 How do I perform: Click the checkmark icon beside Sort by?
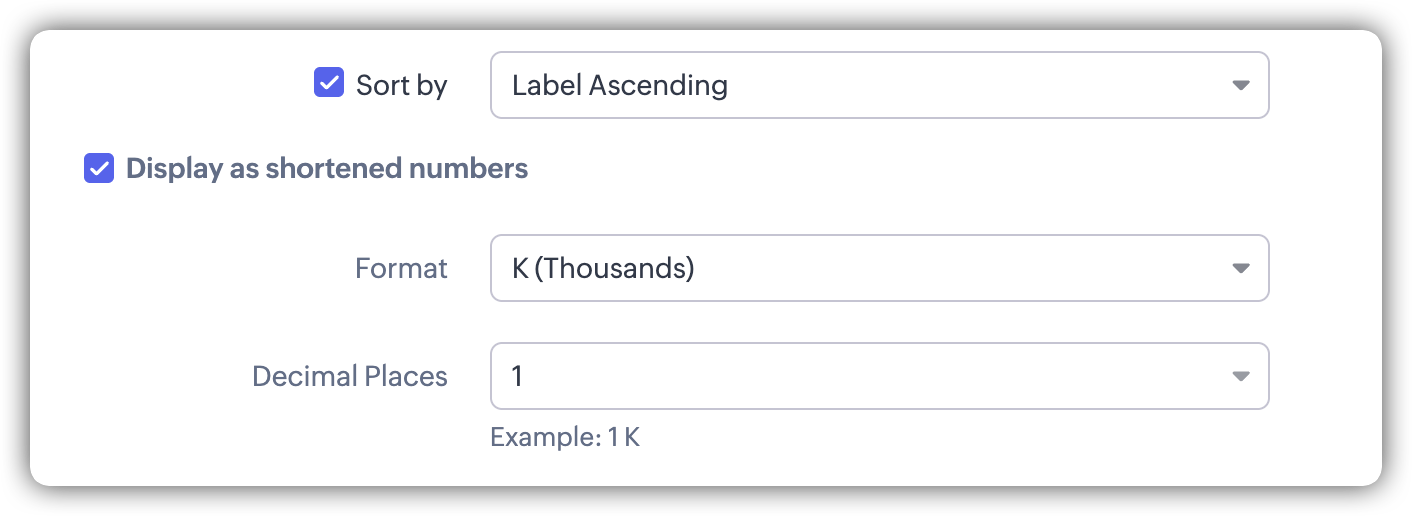pyautogui.click(x=329, y=83)
